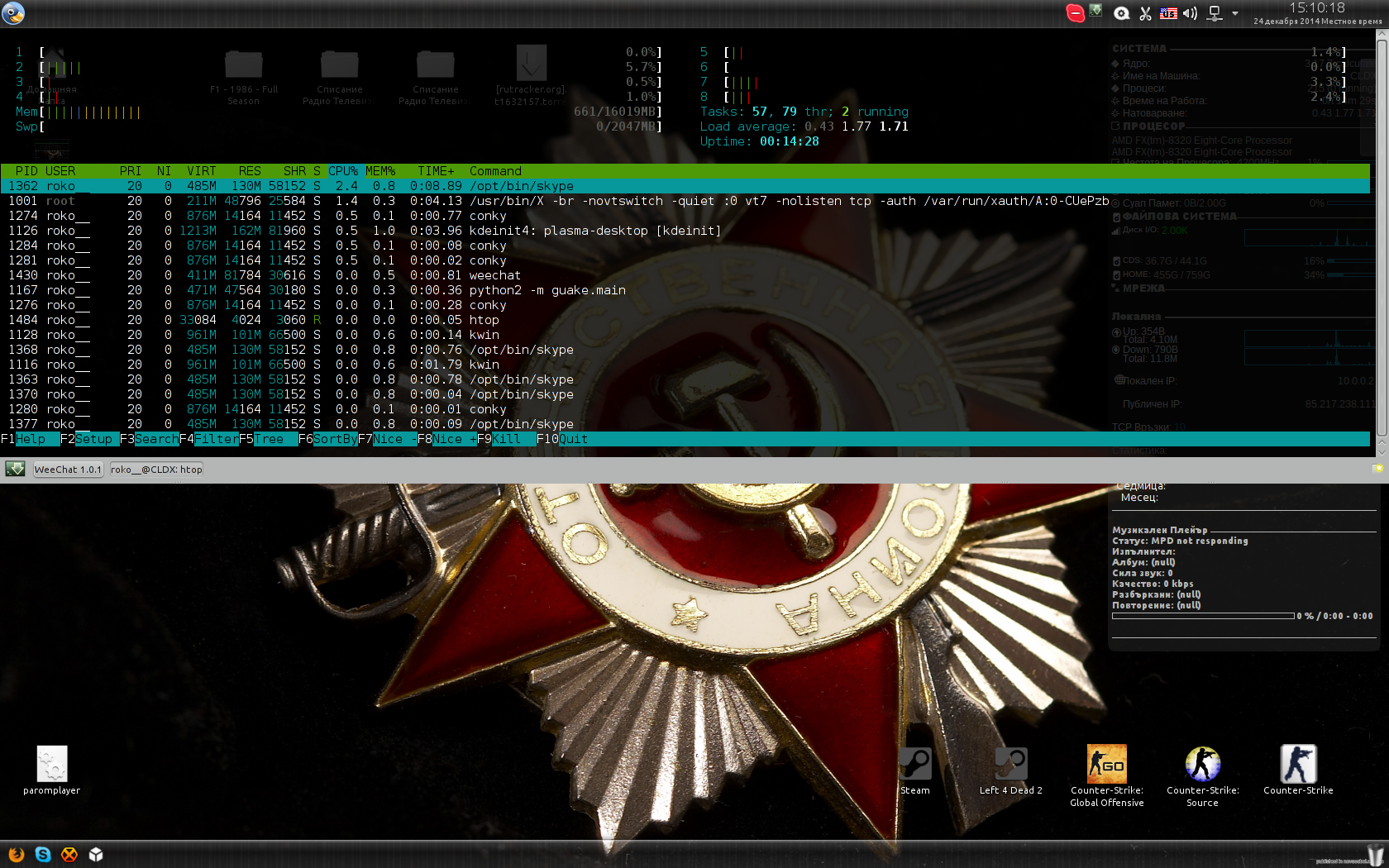Sort htop by the PID column header
1389x868 pixels.
26,171
